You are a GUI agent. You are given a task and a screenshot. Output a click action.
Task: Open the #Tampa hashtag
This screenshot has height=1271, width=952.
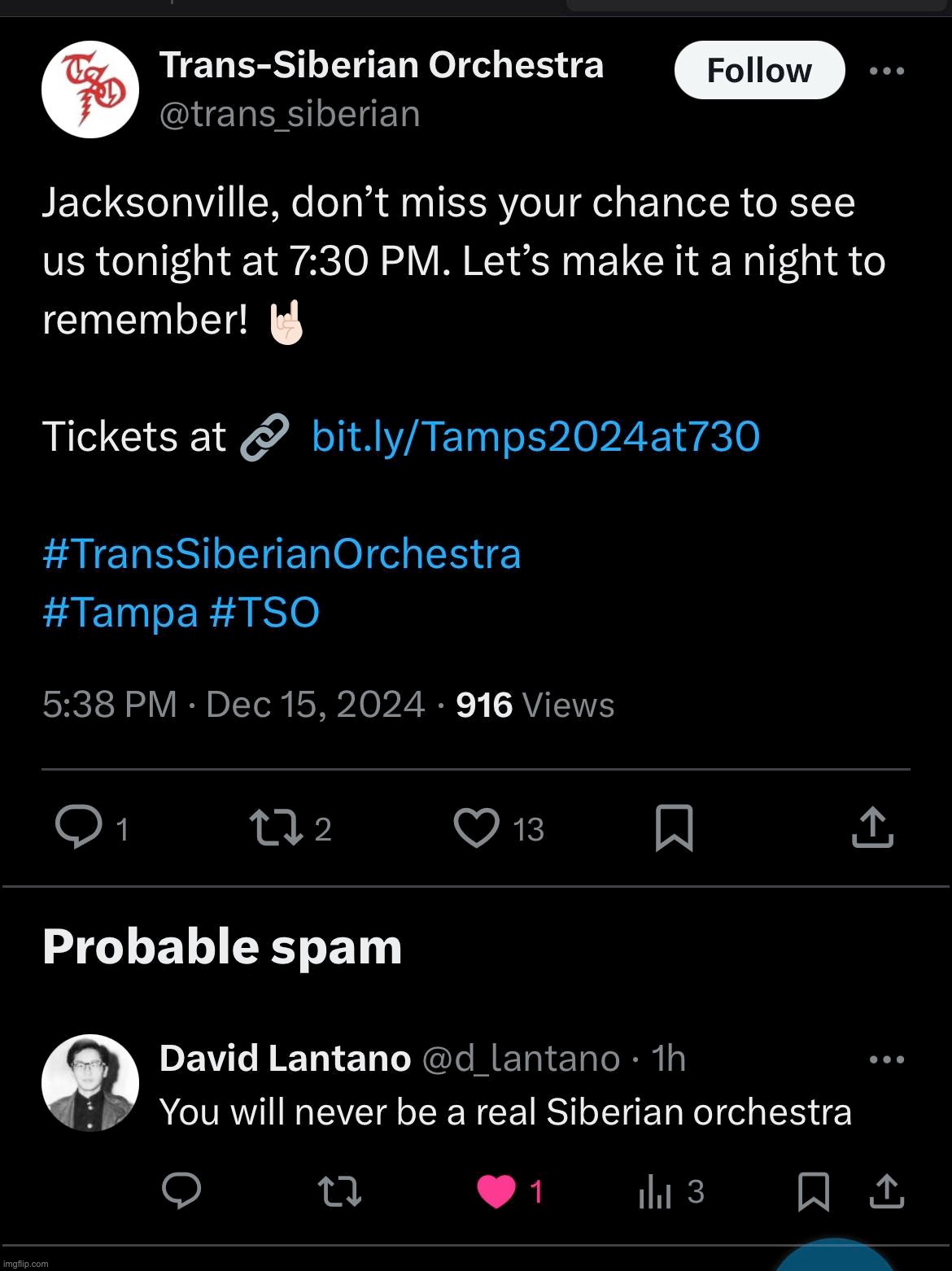(x=120, y=613)
